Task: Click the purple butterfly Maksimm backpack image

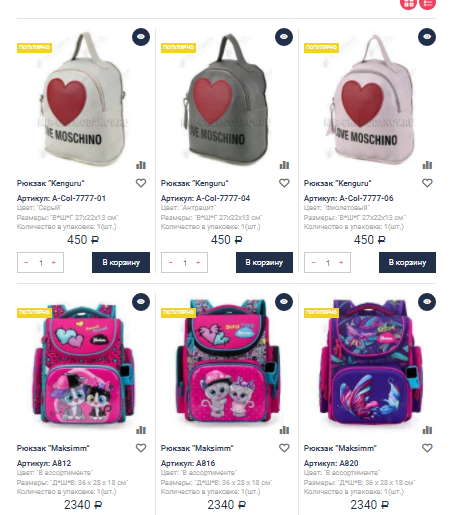Action: click(x=369, y=365)
